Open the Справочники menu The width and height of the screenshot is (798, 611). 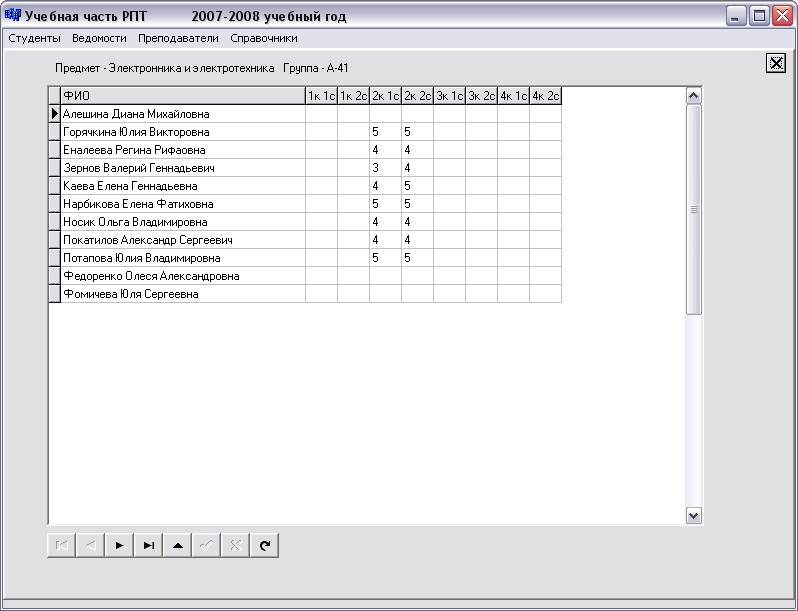pos(264,38)
